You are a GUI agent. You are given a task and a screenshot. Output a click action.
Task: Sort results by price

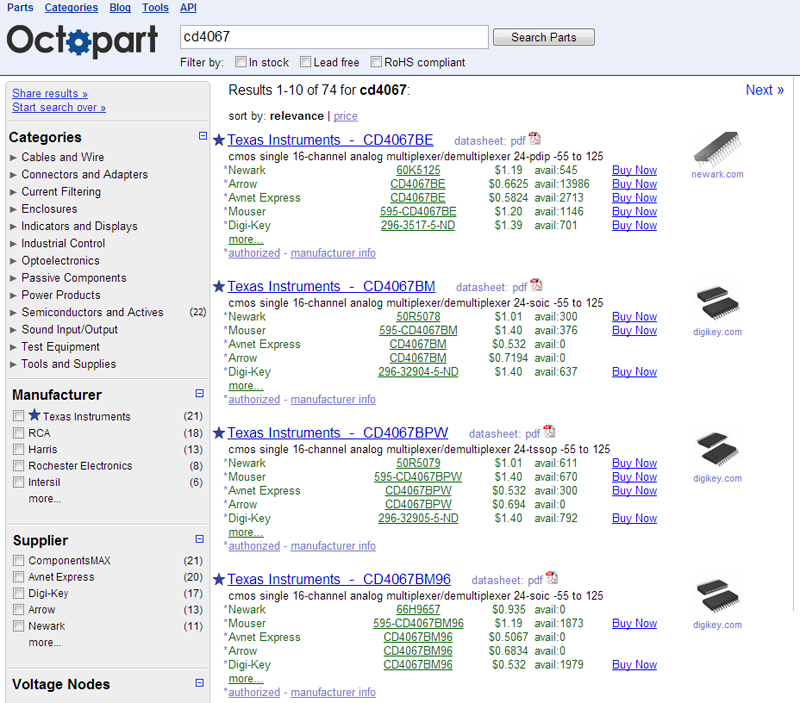tap(345, 116)
